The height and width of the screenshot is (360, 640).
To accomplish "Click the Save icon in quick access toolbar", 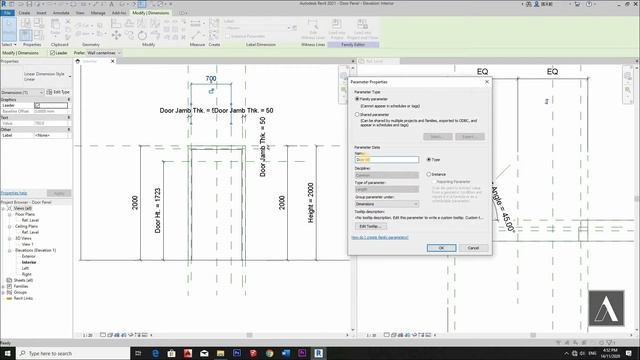I will click(29, 4).
